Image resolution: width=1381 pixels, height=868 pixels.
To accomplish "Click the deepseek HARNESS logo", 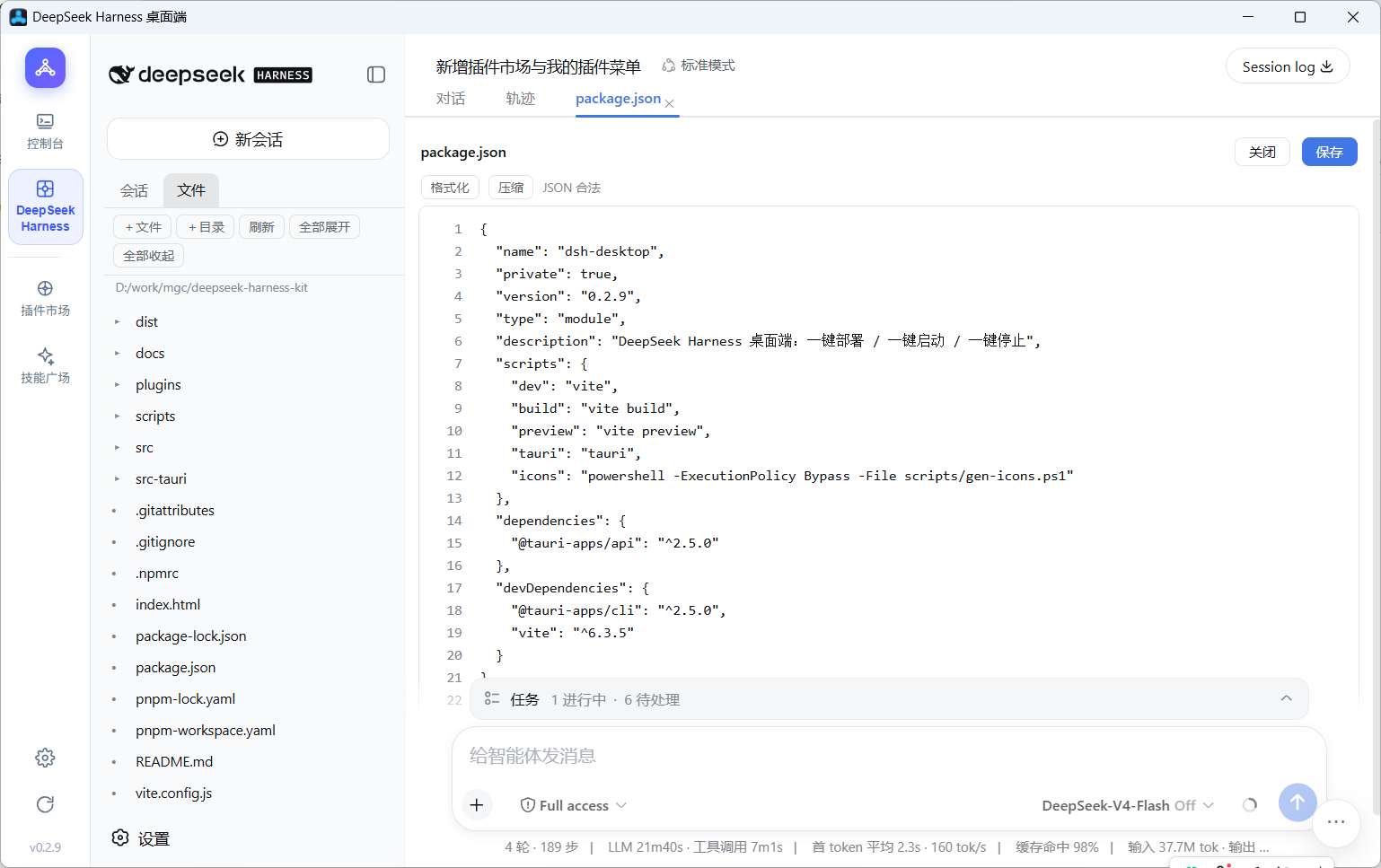I will (x=210, y=75).
